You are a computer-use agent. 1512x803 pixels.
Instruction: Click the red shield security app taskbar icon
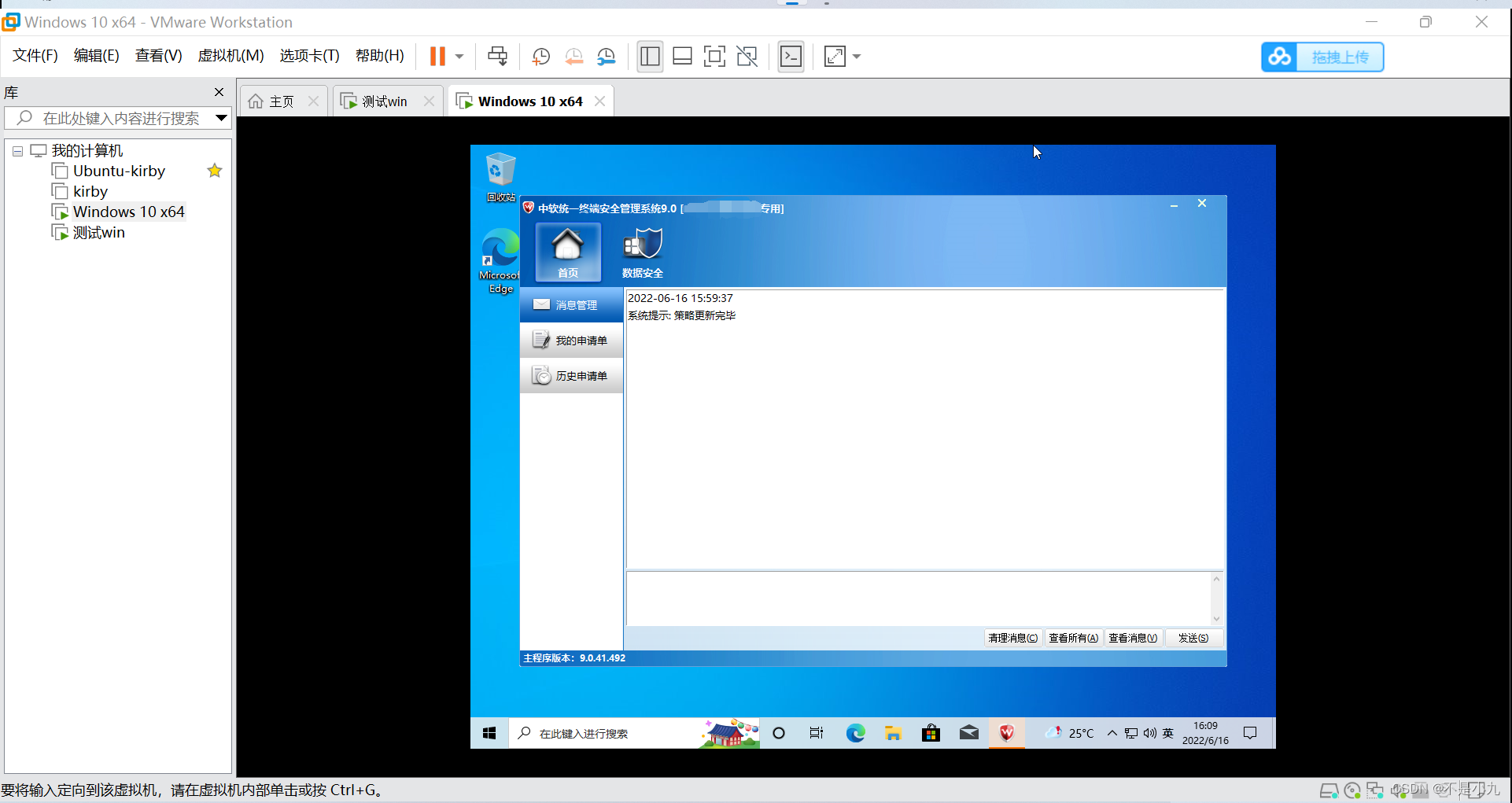pyautogui.click(x=1007, y=733)
